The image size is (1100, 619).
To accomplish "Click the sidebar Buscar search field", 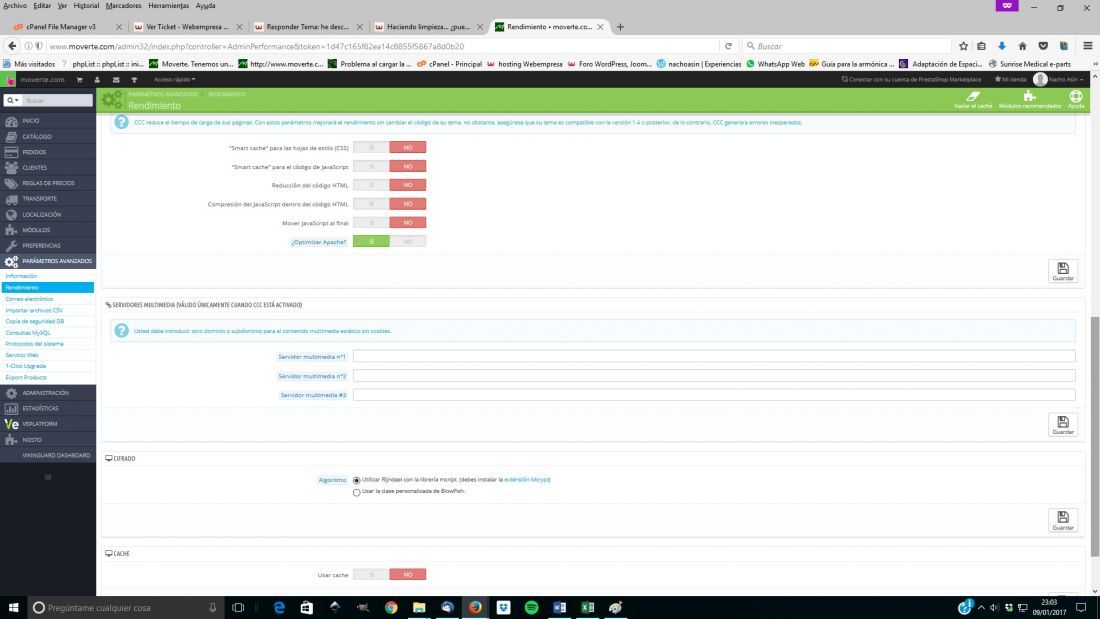I will pos(57,100).
